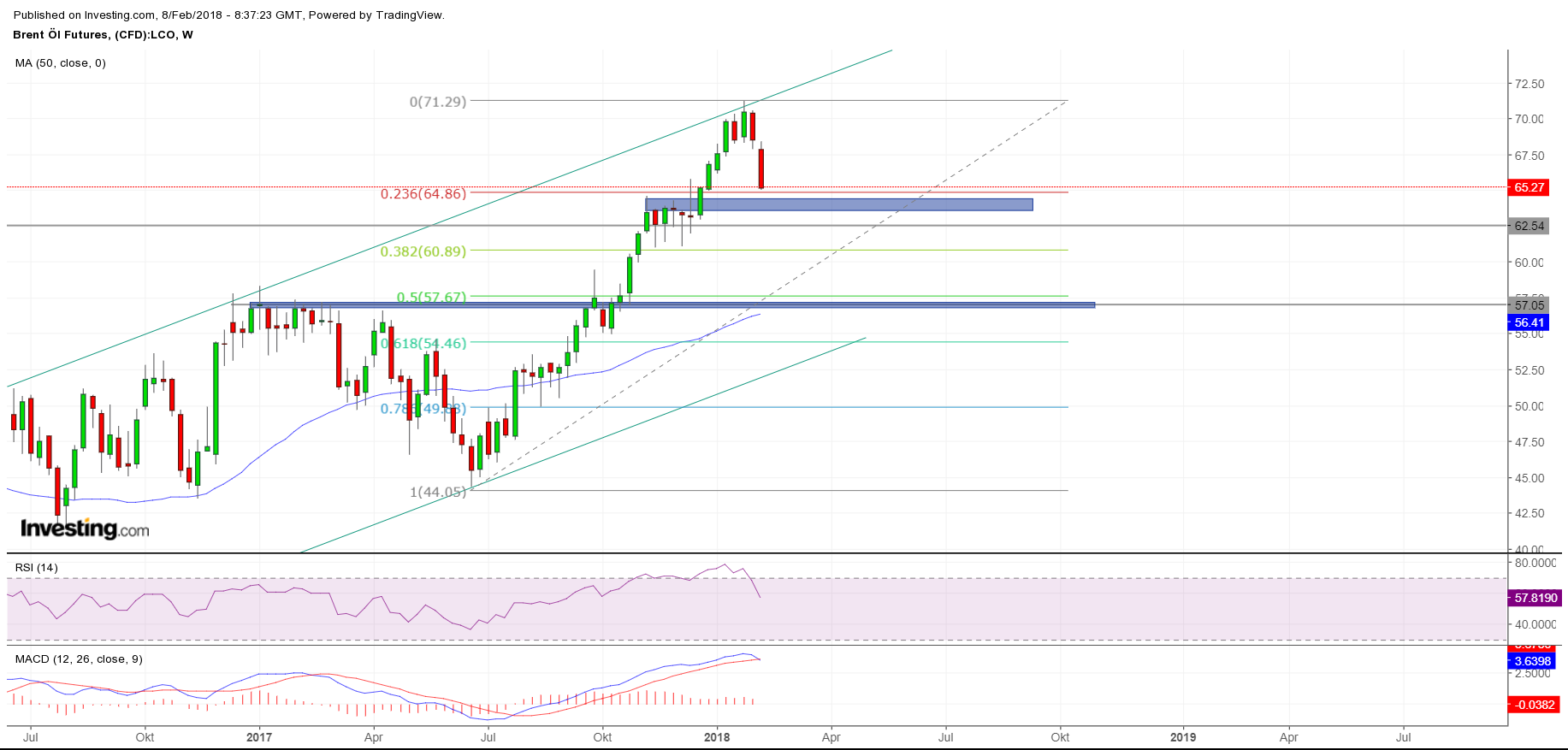Click the 0(71.29) Fibonacci level label

click(438, 102)
